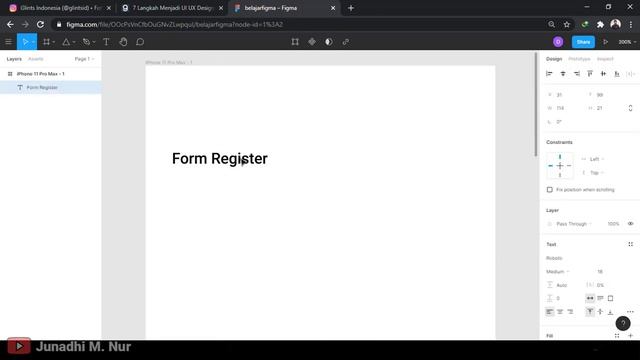
Task: Set text to auto height
Action: [600, 298]
